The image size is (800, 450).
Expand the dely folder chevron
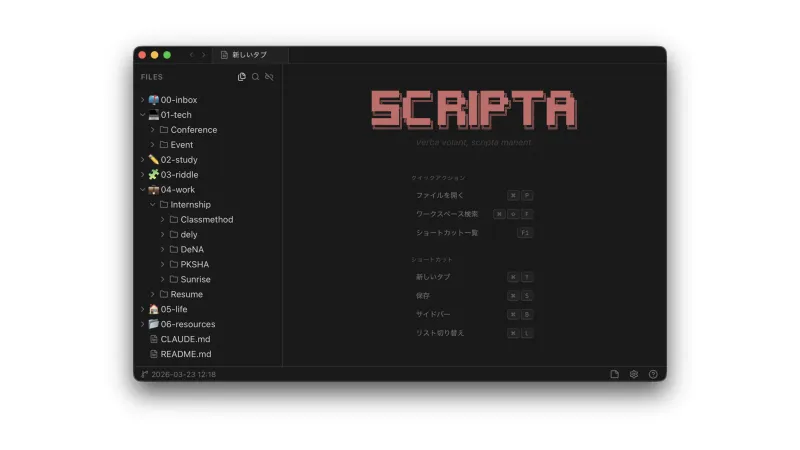point(162,235)
